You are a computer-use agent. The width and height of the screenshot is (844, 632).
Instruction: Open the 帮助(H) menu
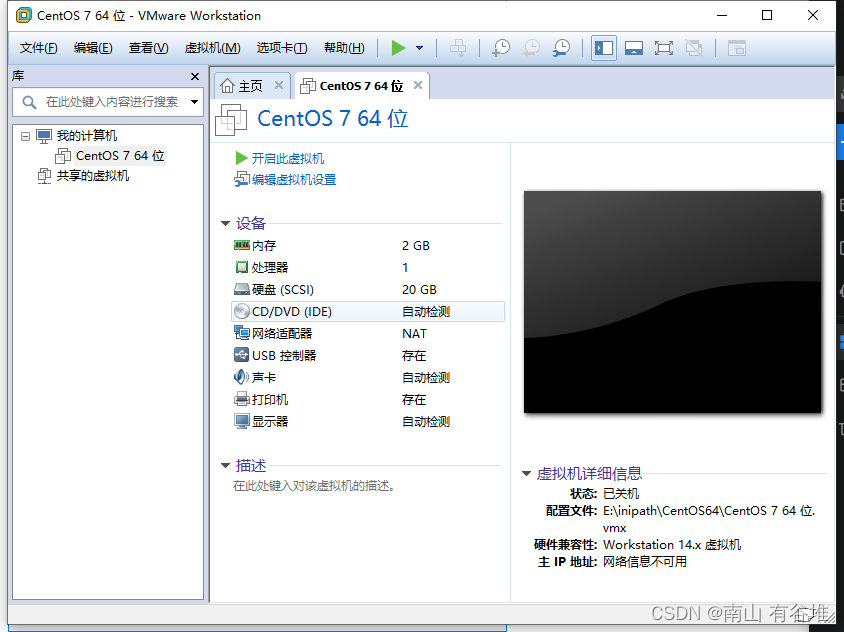point(344,48)
